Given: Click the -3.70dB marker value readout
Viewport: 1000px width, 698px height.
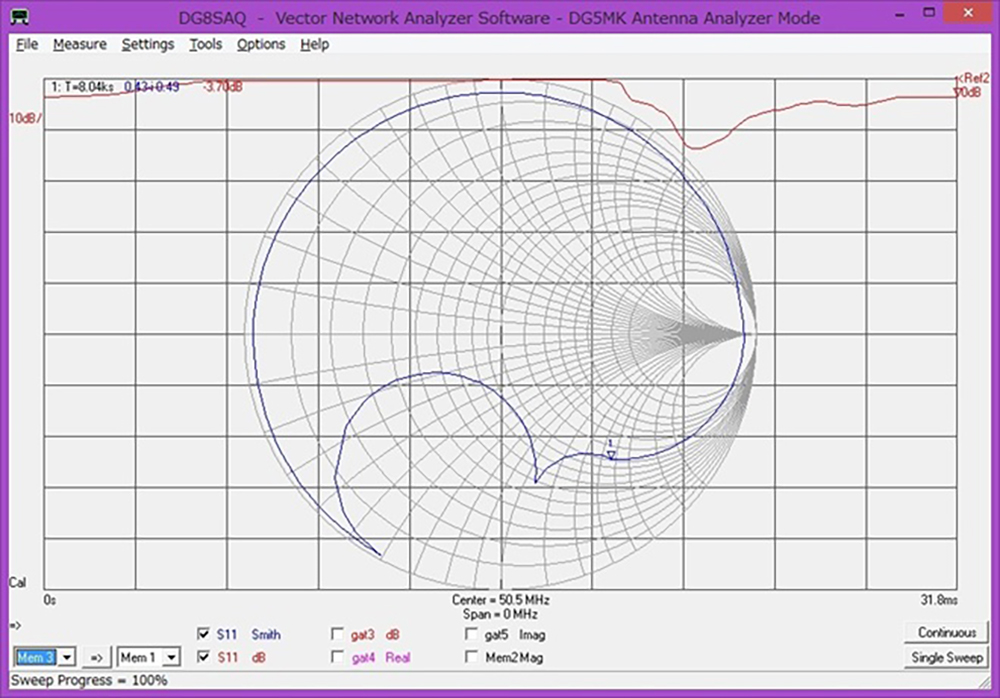Looking at the screenshot, I should click(x=223, y=86).
